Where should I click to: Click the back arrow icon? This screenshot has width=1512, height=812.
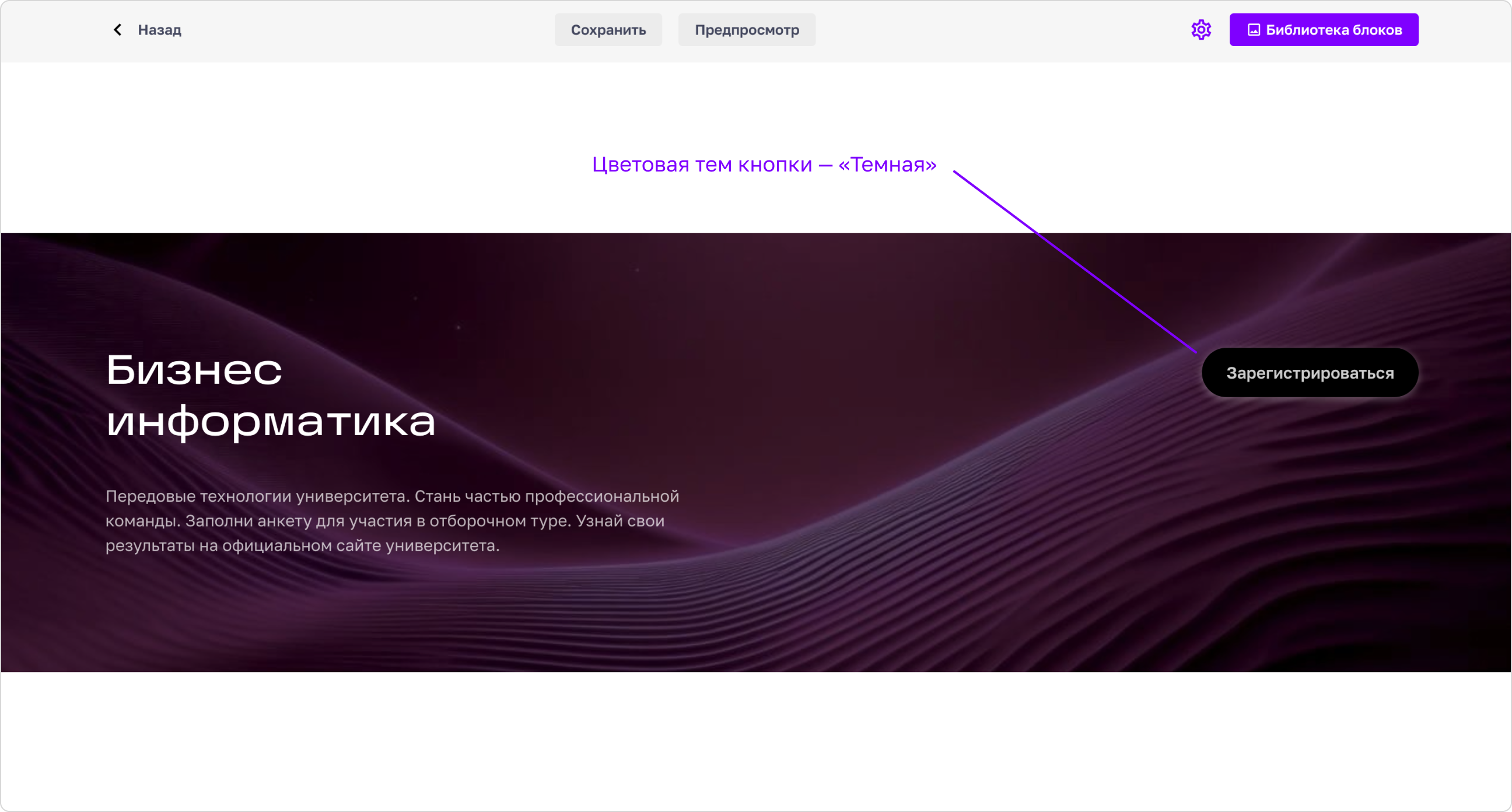click(117, 30)
